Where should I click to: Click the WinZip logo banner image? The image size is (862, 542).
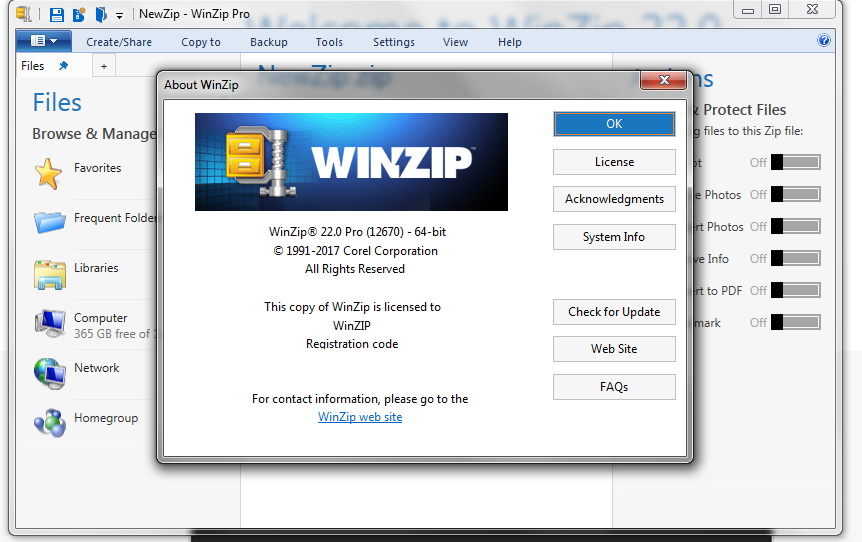point(351,162)
